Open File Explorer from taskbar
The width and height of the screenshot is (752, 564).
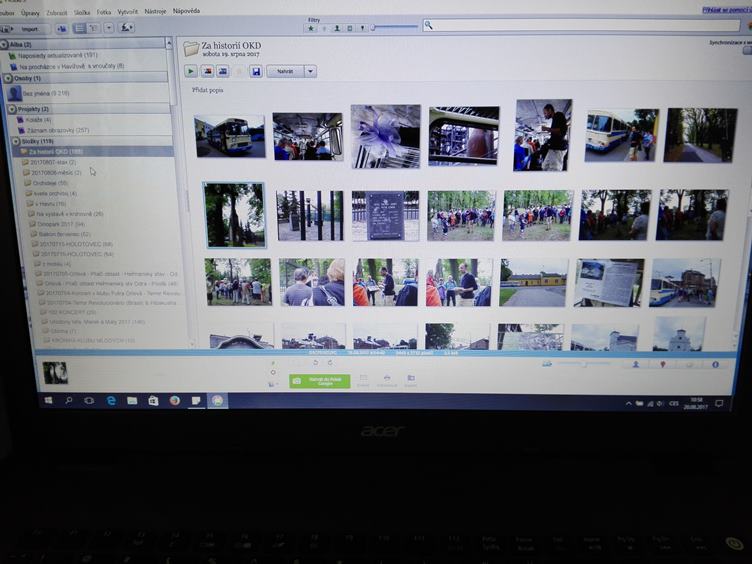pyautogui.click(x=132, y=400)
